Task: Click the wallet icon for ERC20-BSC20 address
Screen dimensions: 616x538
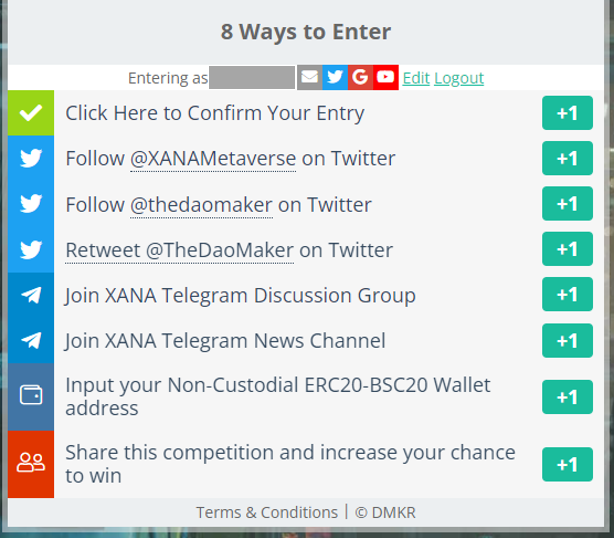Action: [x=31, y=397]
